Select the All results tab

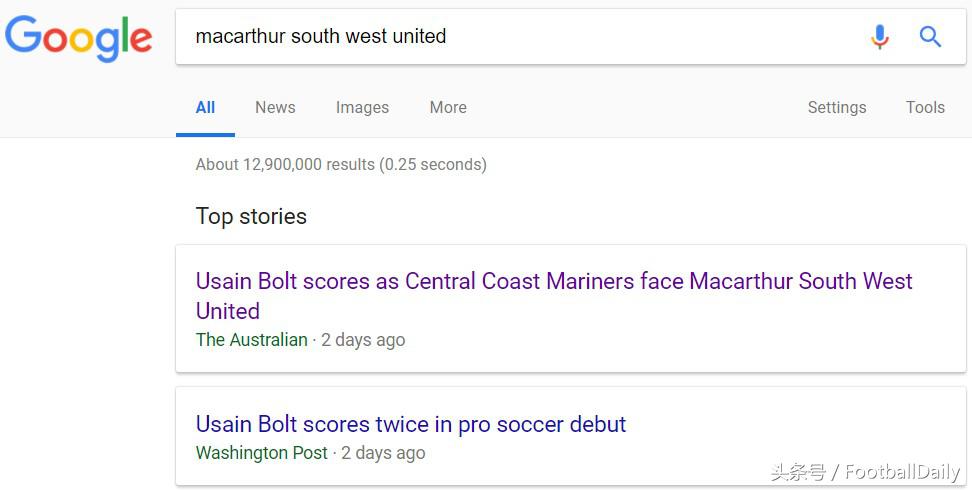coord(205,107)
